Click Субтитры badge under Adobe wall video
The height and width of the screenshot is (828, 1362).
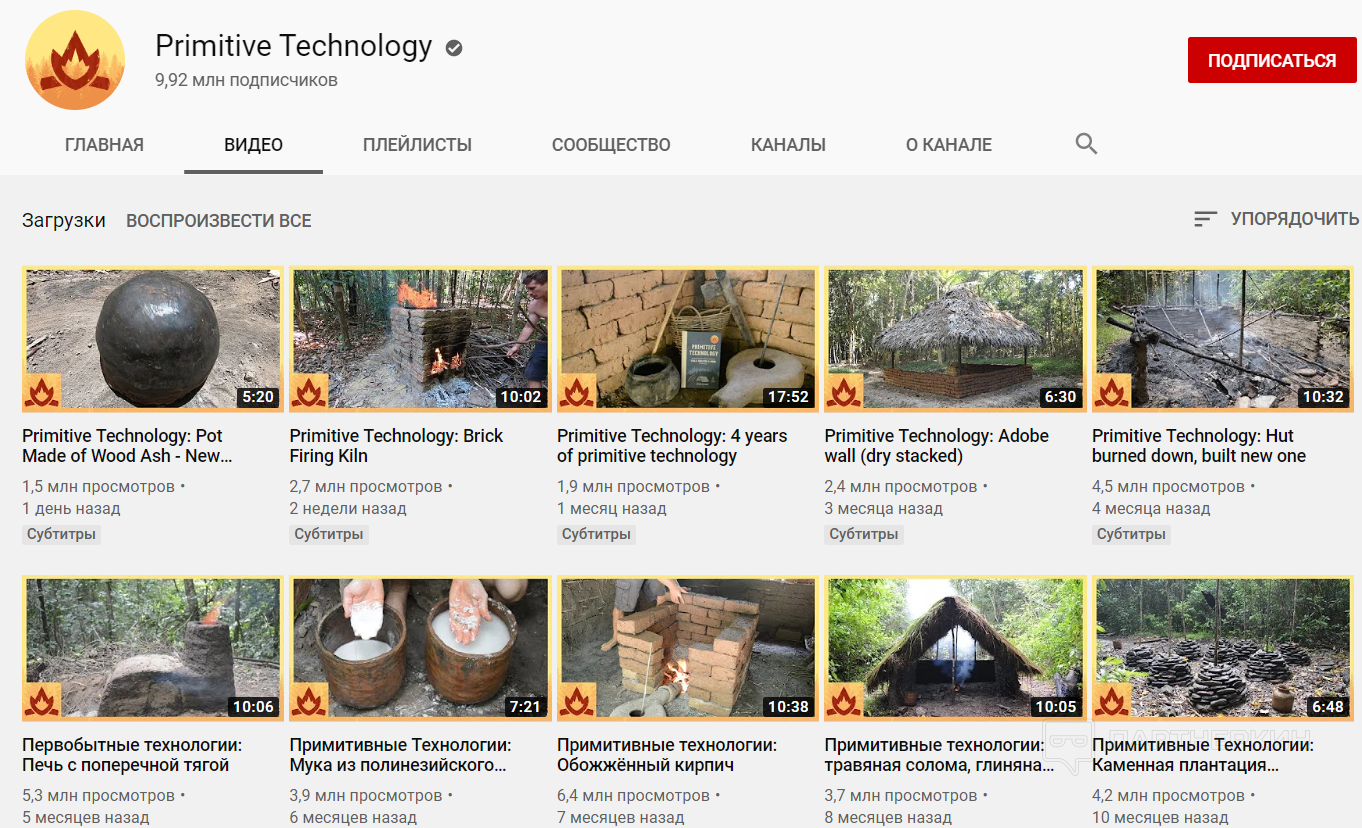tap(864, 534)
